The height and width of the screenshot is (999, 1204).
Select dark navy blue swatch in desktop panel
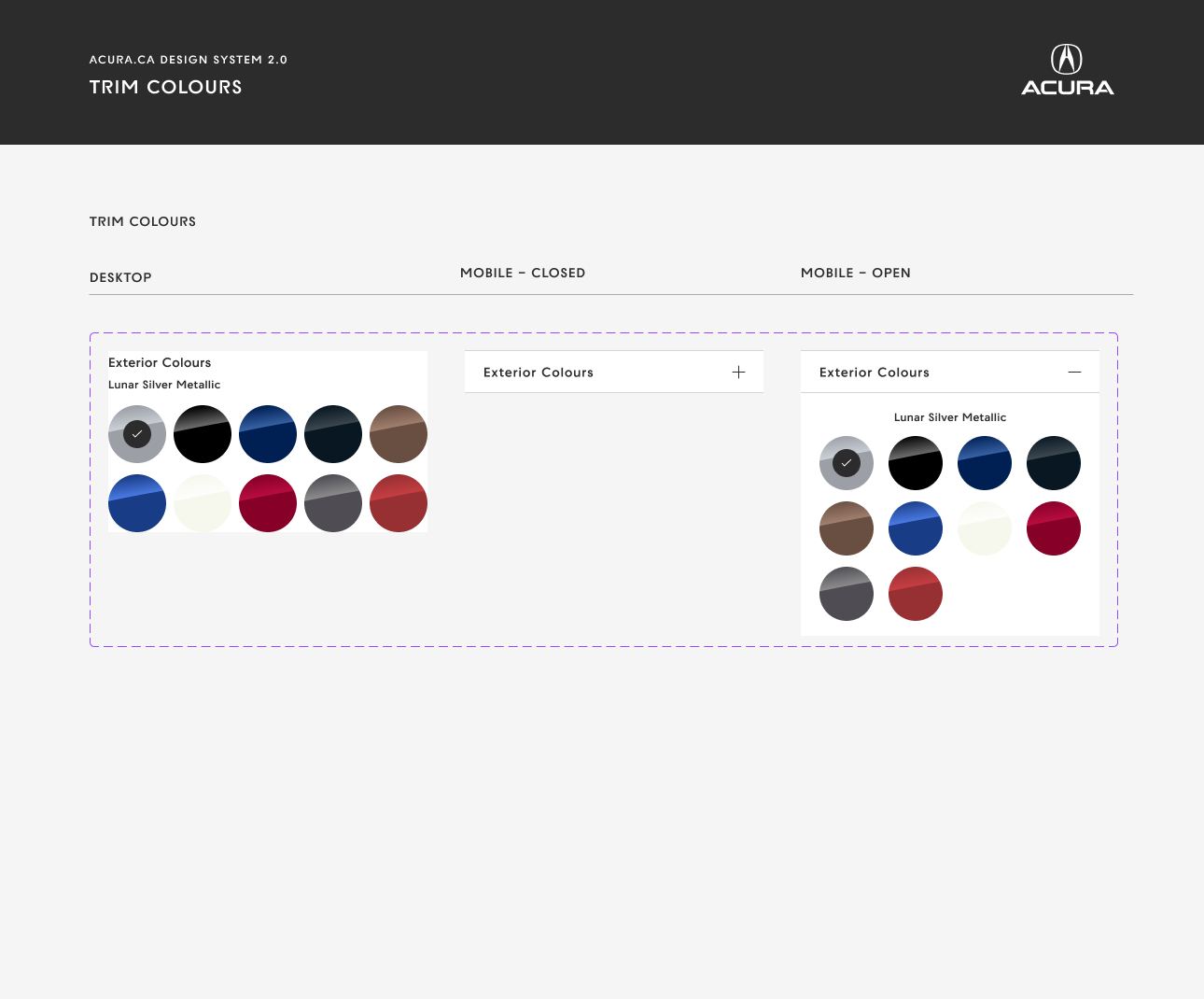point(268,434)
